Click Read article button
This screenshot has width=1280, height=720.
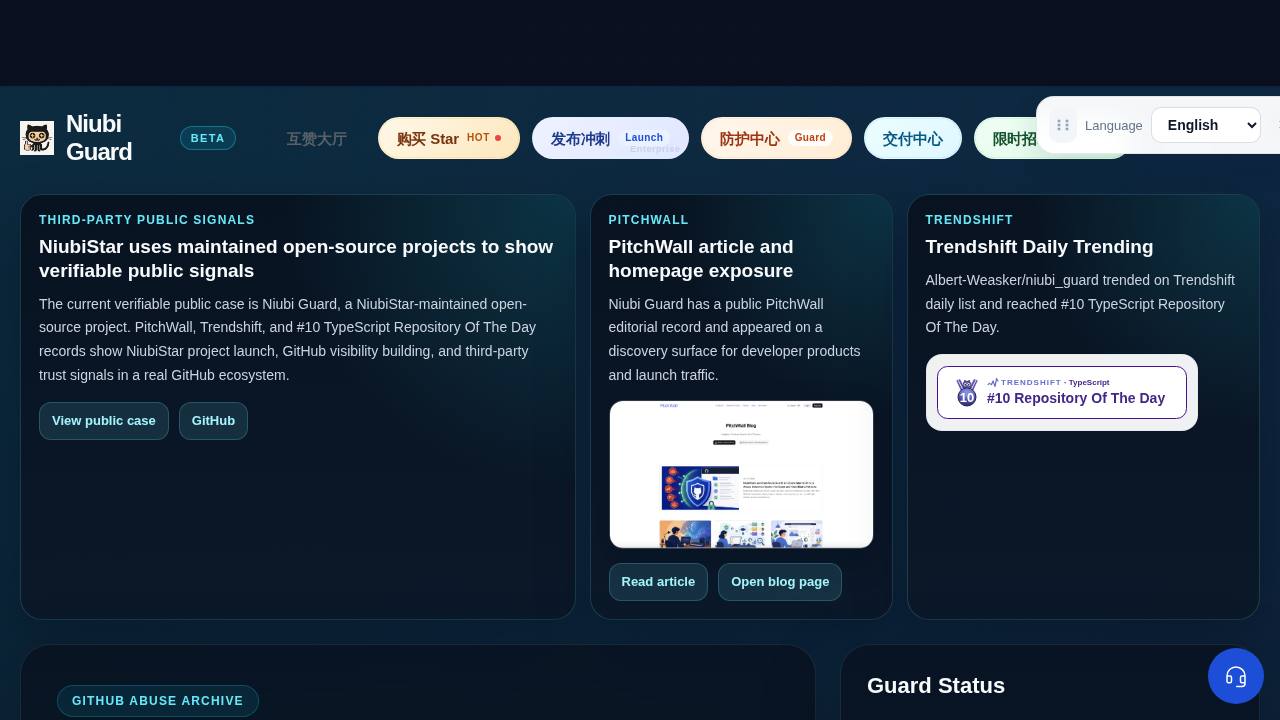(x=658, y=582)
